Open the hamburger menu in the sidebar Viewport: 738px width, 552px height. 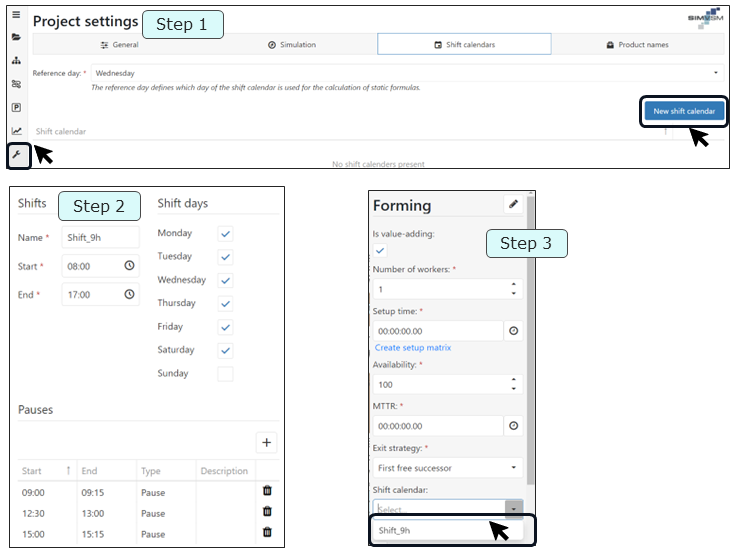click(x=16, y=15)
